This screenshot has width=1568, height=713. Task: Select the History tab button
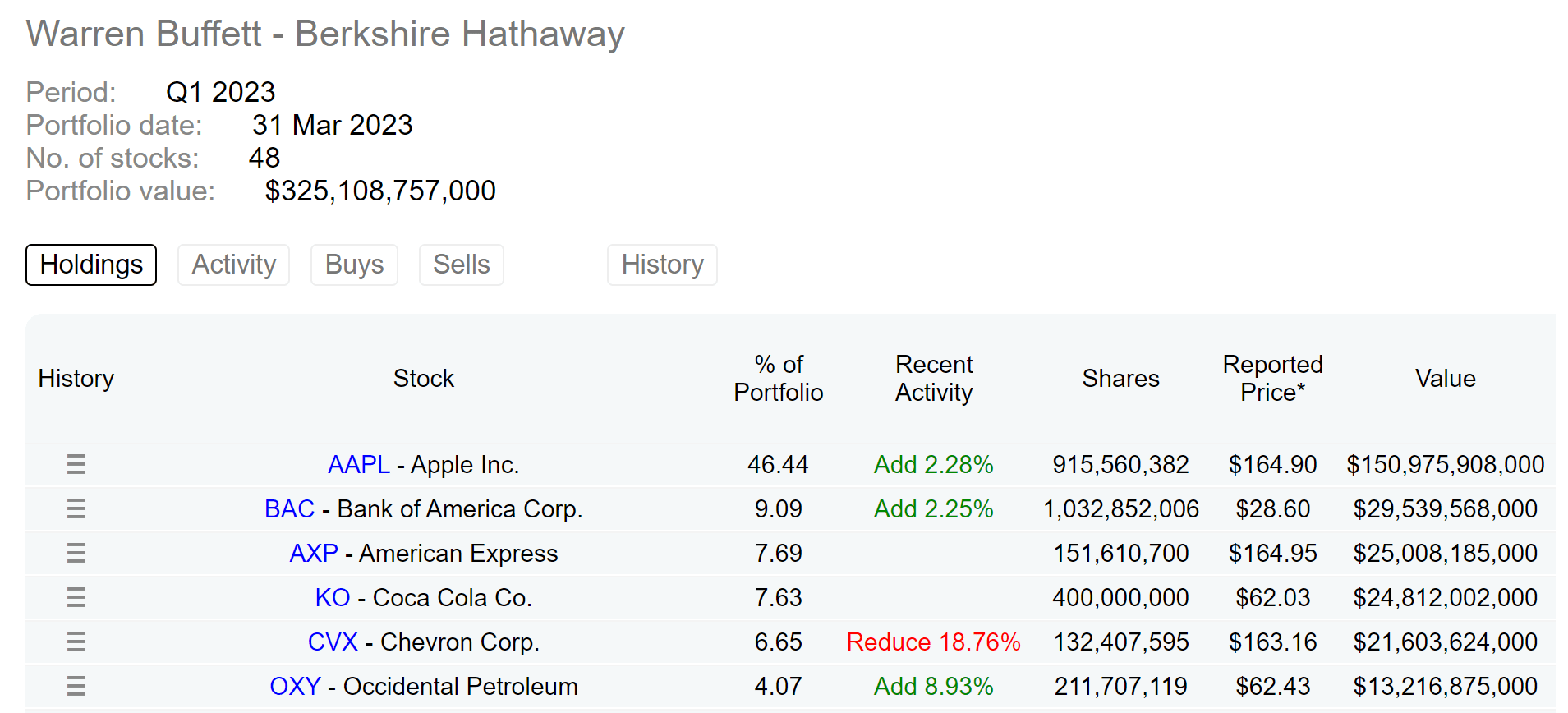click(x=662, y=264)
